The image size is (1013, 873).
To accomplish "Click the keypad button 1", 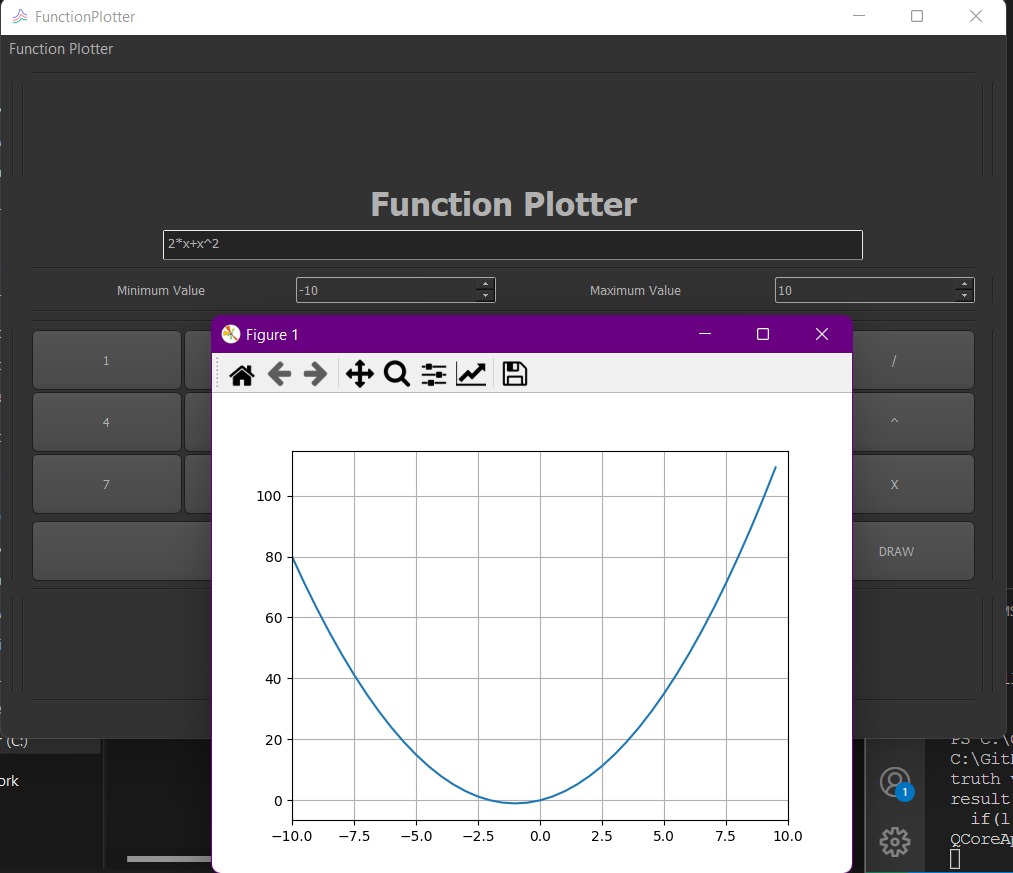I will [x=107, y=361].
